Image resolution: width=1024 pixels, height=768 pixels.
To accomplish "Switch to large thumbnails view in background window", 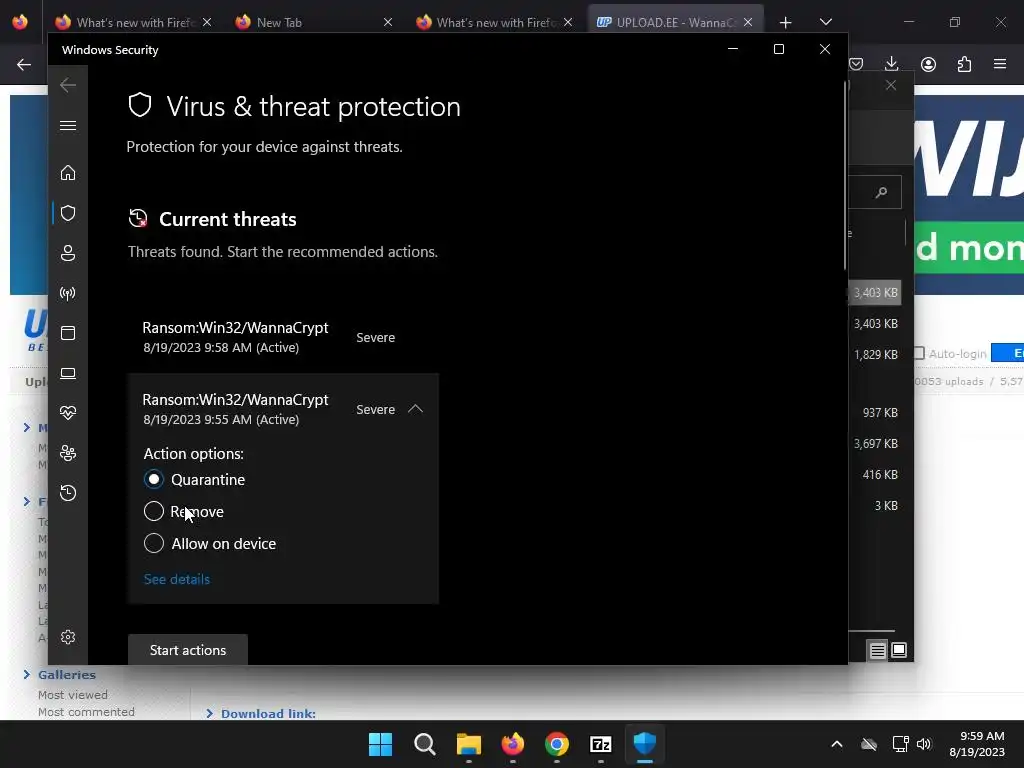I will 899,650.
